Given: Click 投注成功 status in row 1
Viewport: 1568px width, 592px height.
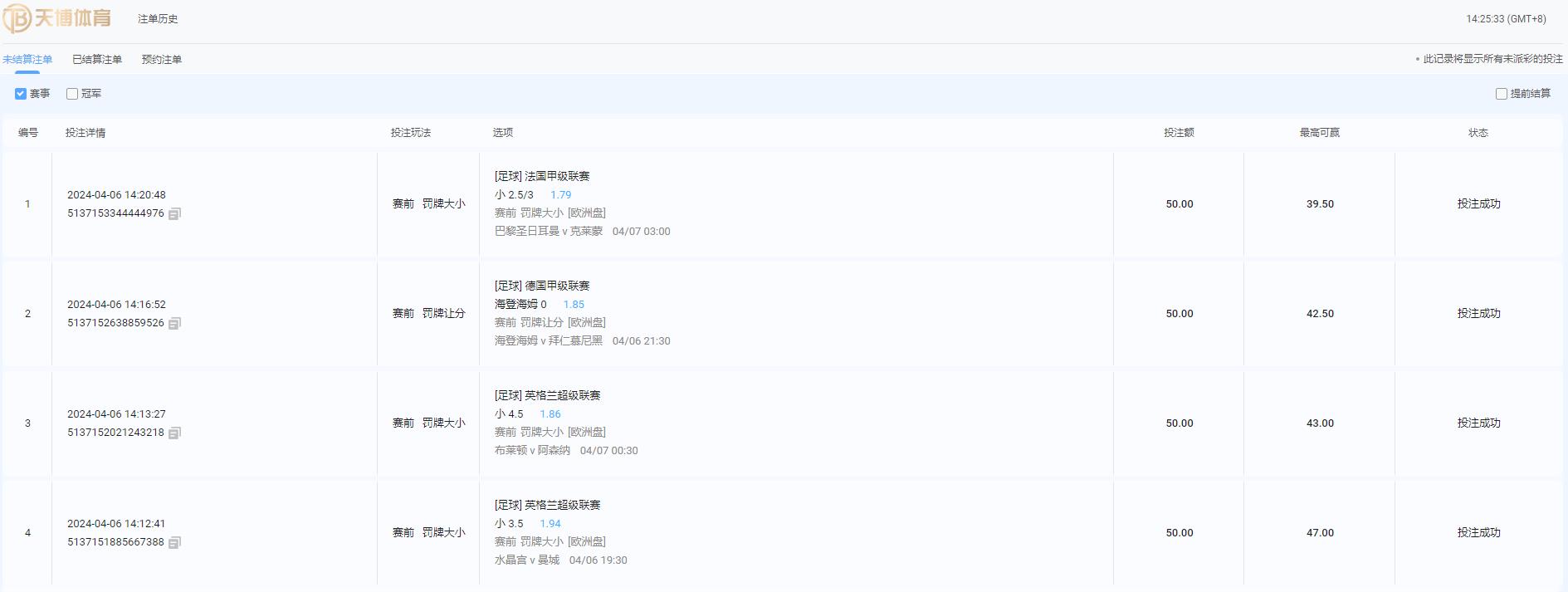Looking at the screenshot, I should click(1478, 204).
